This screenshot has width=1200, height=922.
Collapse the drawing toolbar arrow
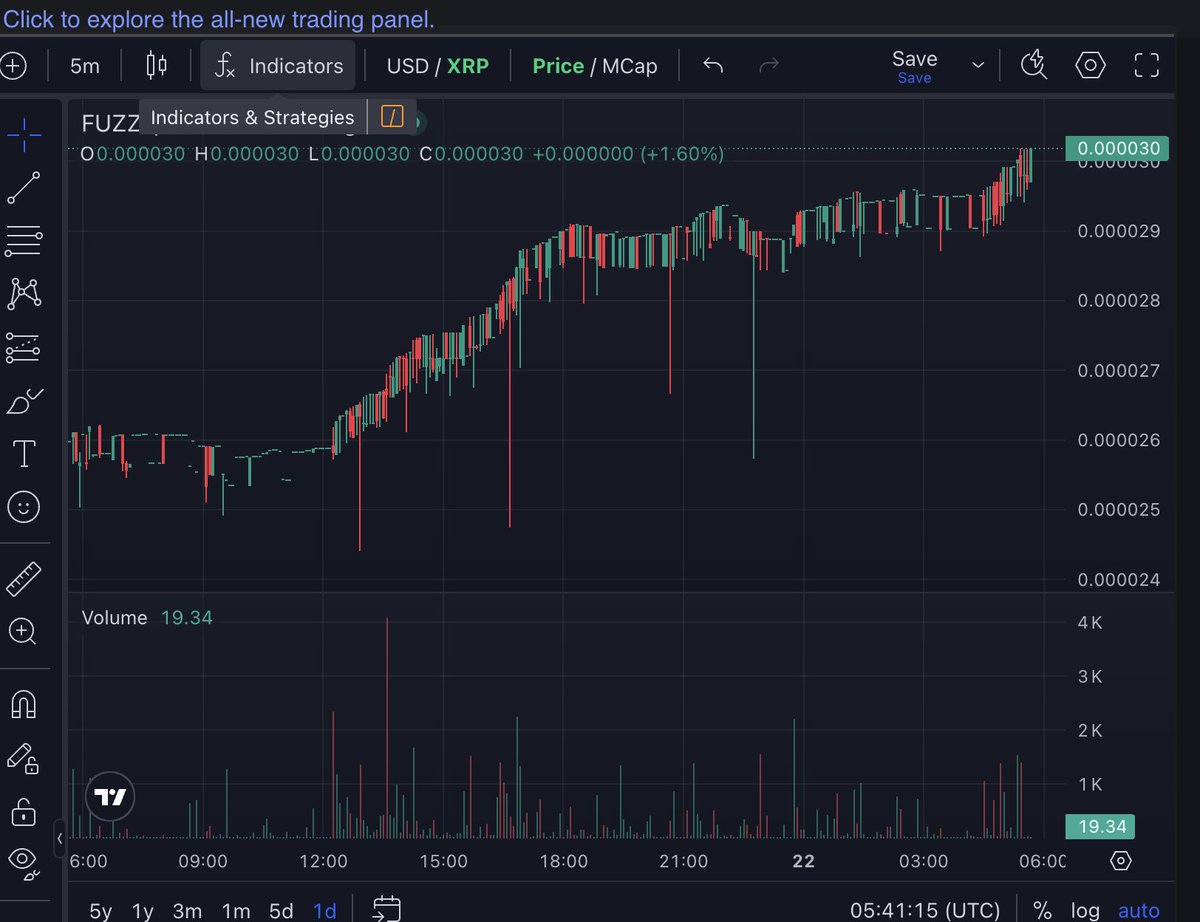59,838
